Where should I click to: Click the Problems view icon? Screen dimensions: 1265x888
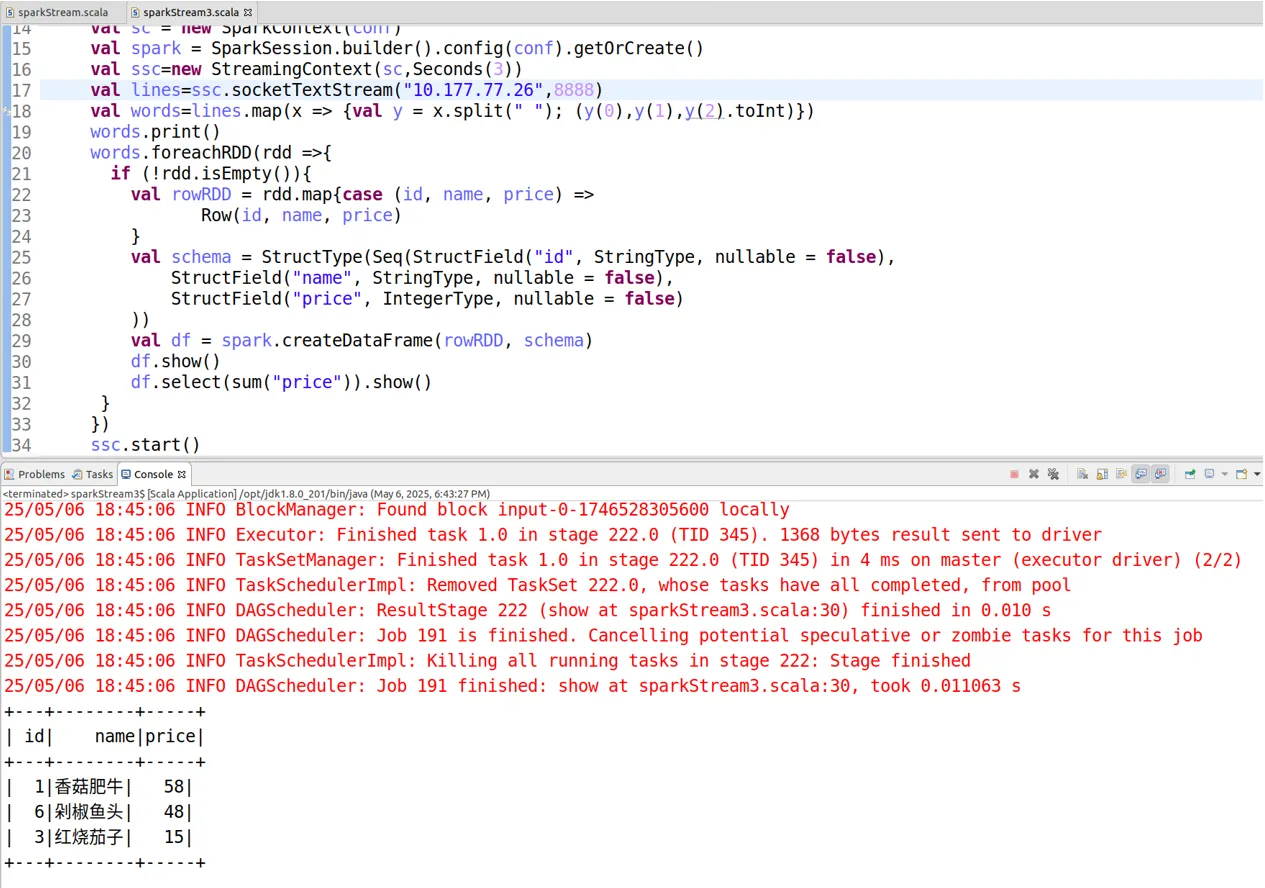9,474
